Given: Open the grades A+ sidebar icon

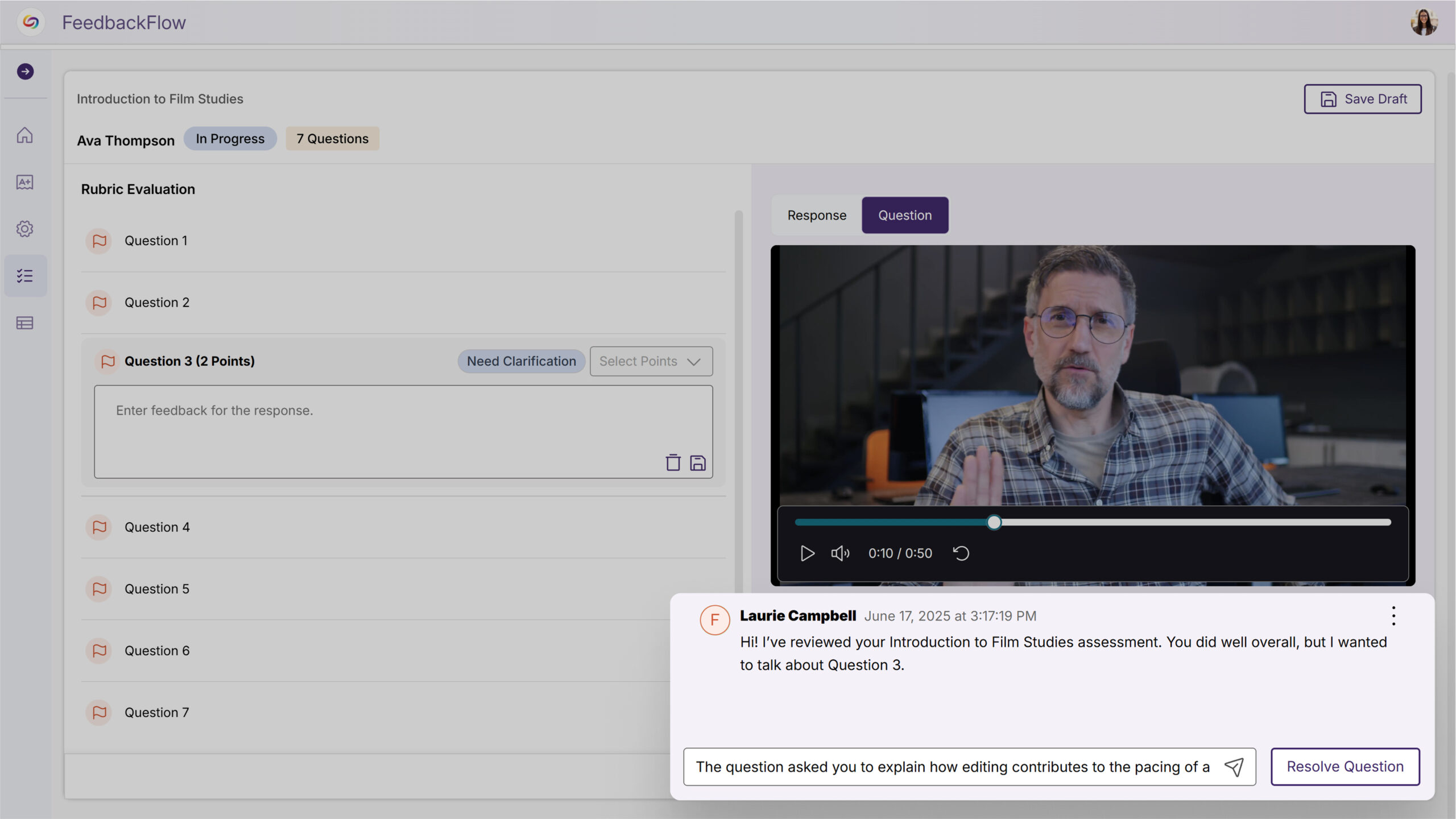Looking at the screenshot, I should (24, 182).
